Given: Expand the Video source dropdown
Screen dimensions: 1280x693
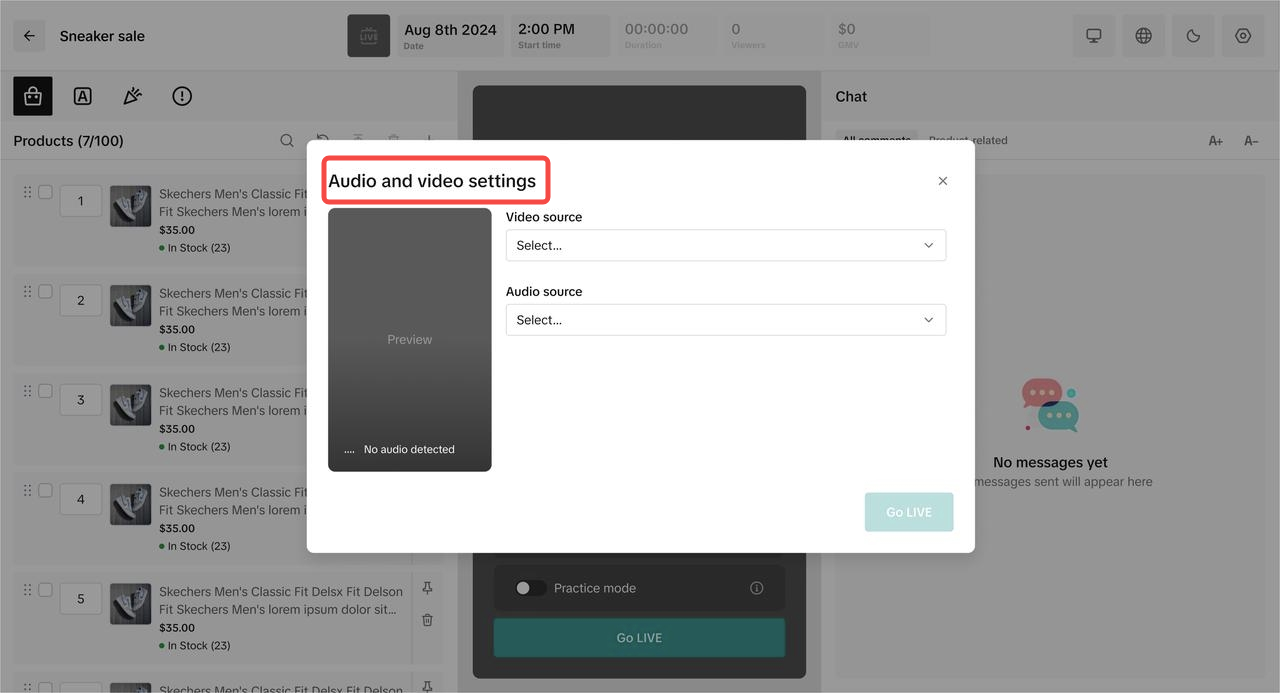Looking at the screenshot, I should pyautogui.click(x=726, y=245).
